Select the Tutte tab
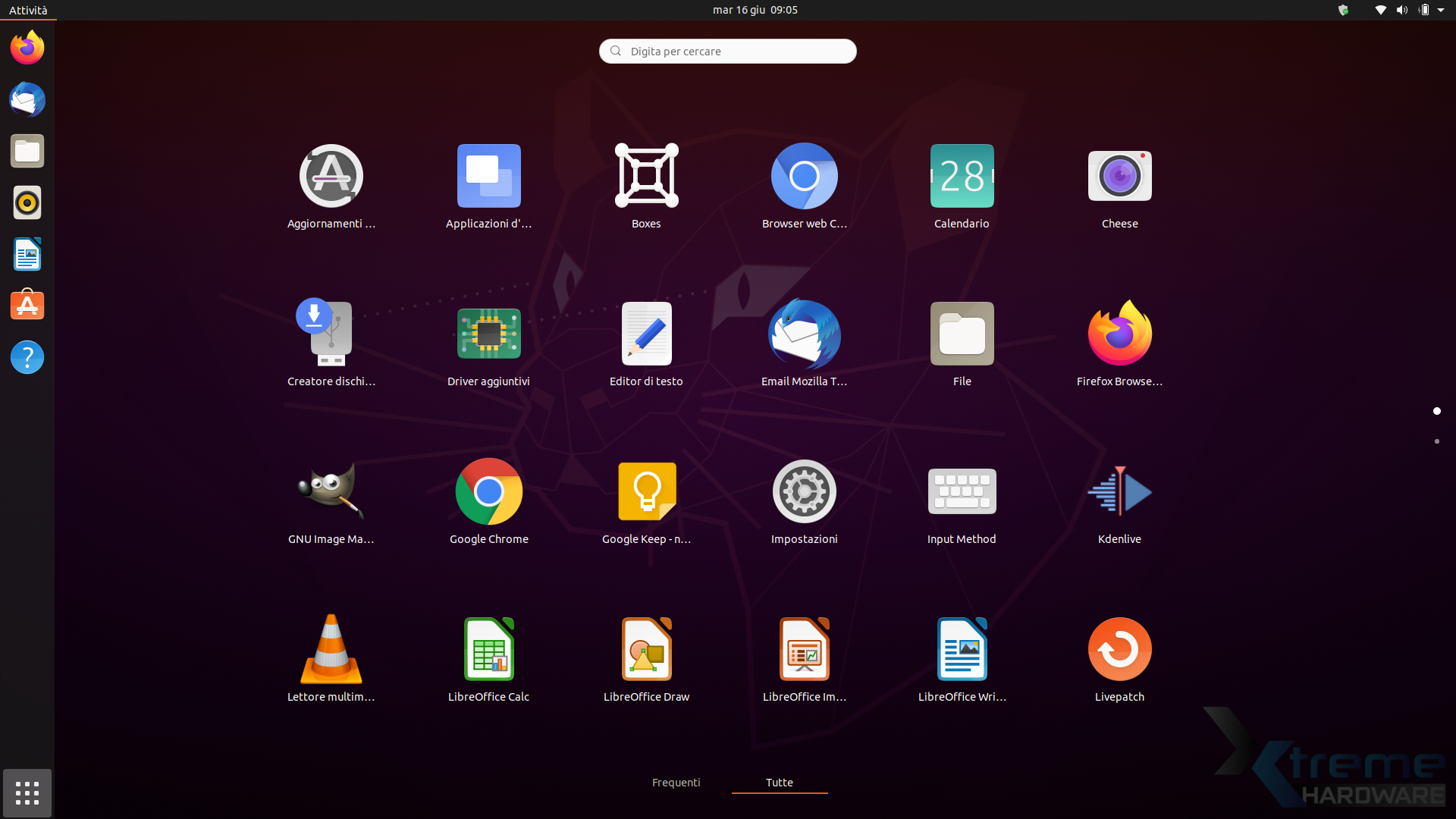 779,783
